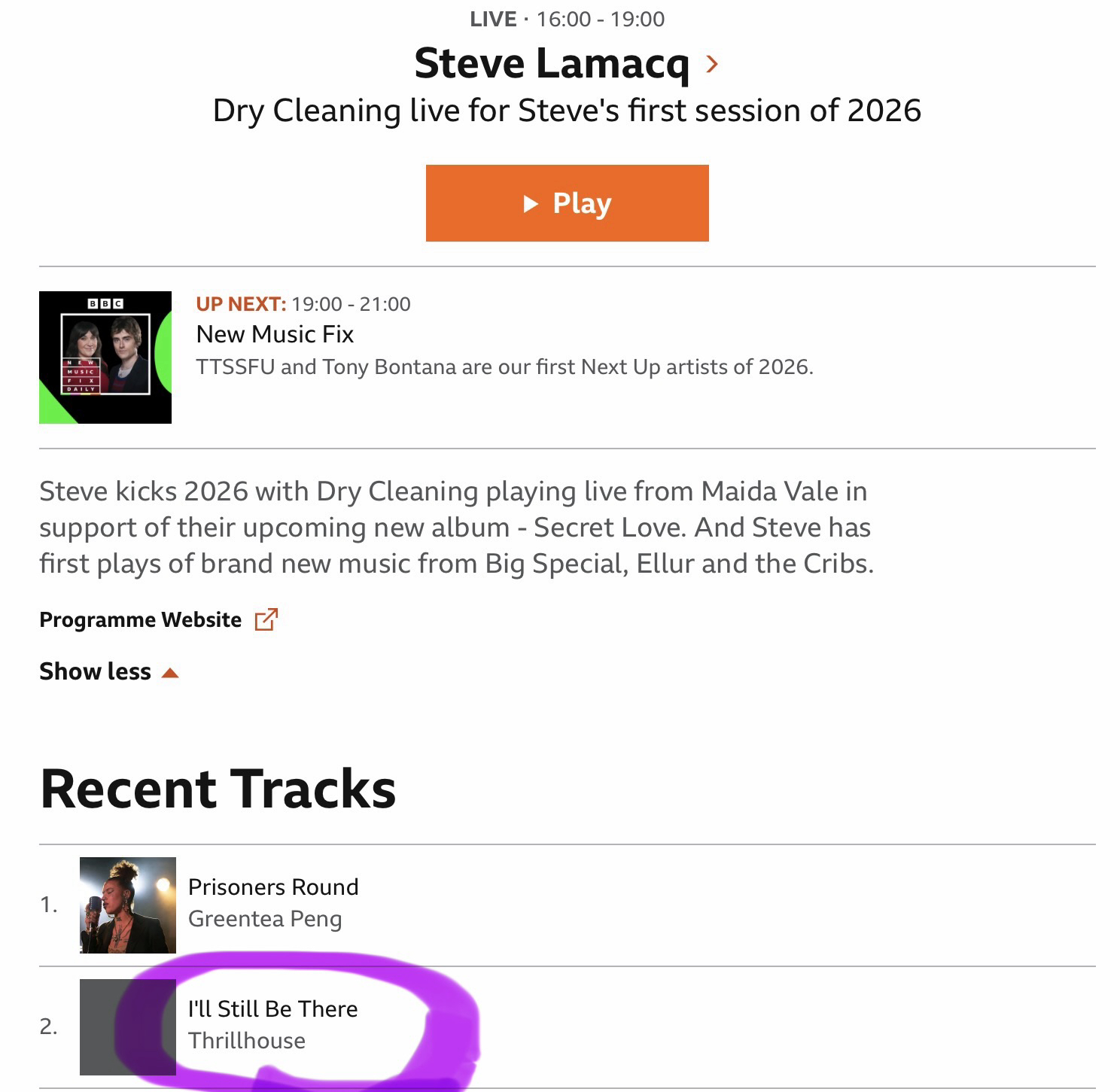Viewport: 1120px width, 1092px height.
Task: Click the grey placeholder artwork for track two
Action: [x=128, y=1027]
